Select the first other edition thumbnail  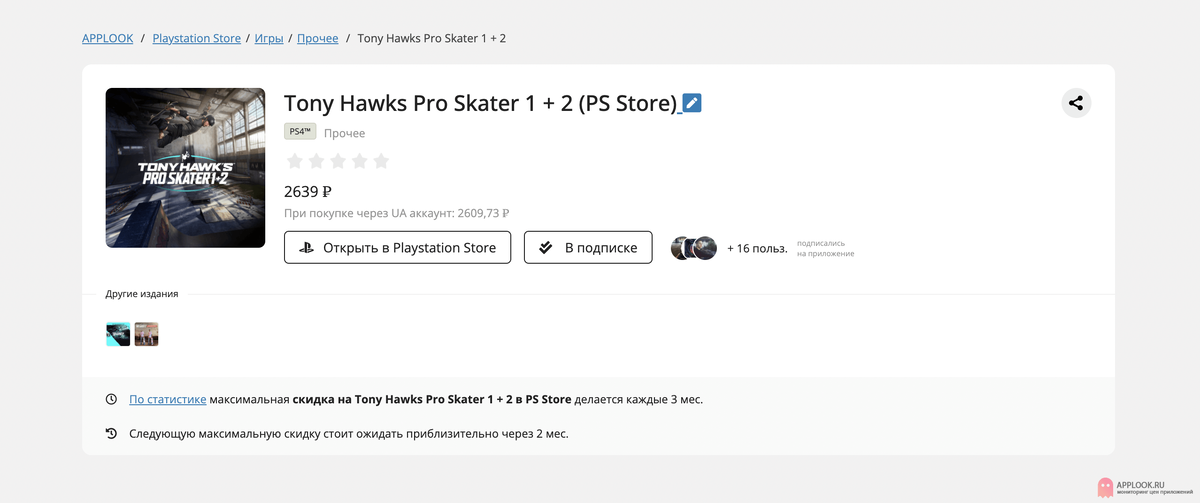[x=118, y=334]
